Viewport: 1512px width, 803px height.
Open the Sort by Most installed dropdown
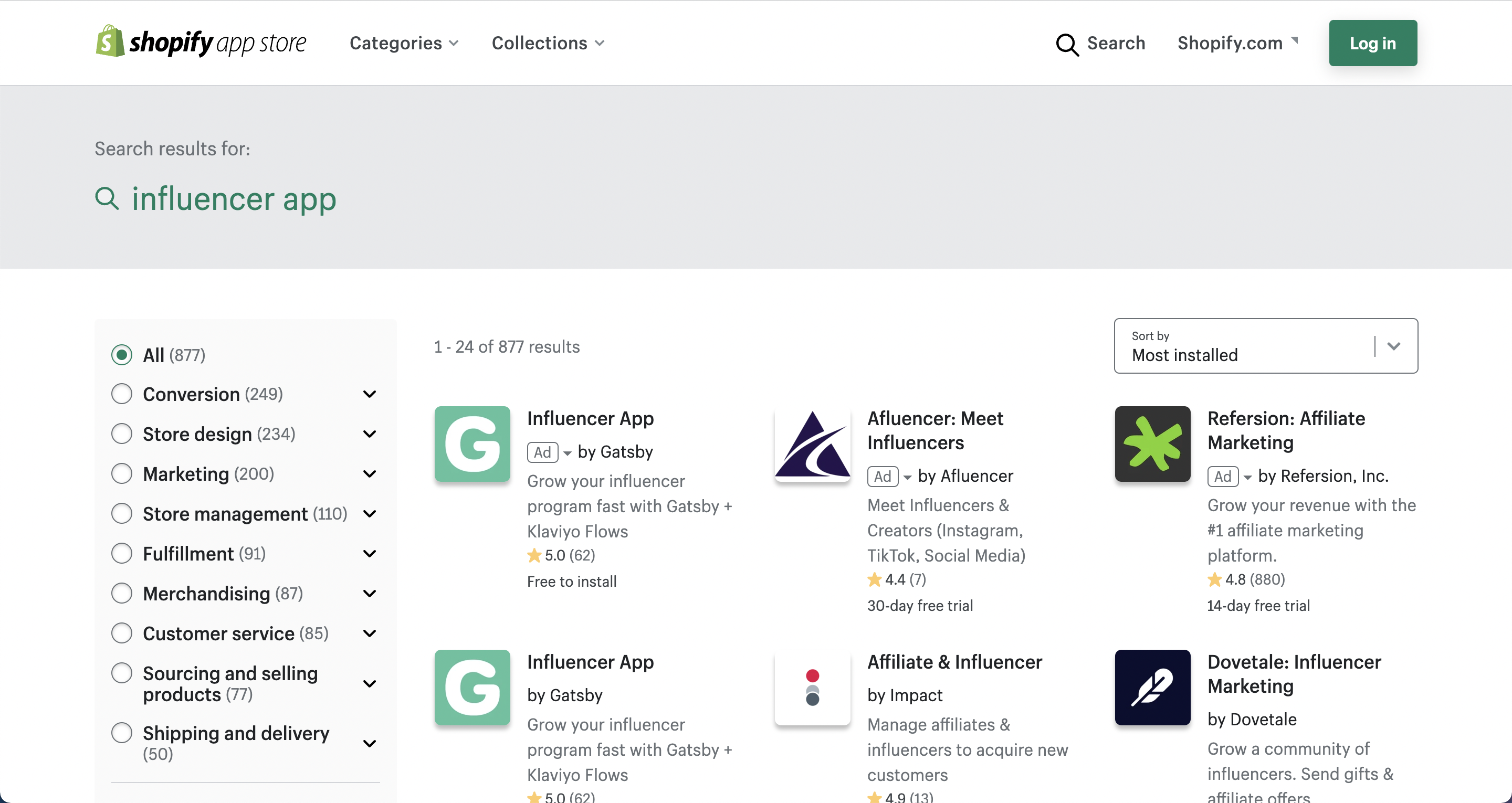[x=1265, y=346]
